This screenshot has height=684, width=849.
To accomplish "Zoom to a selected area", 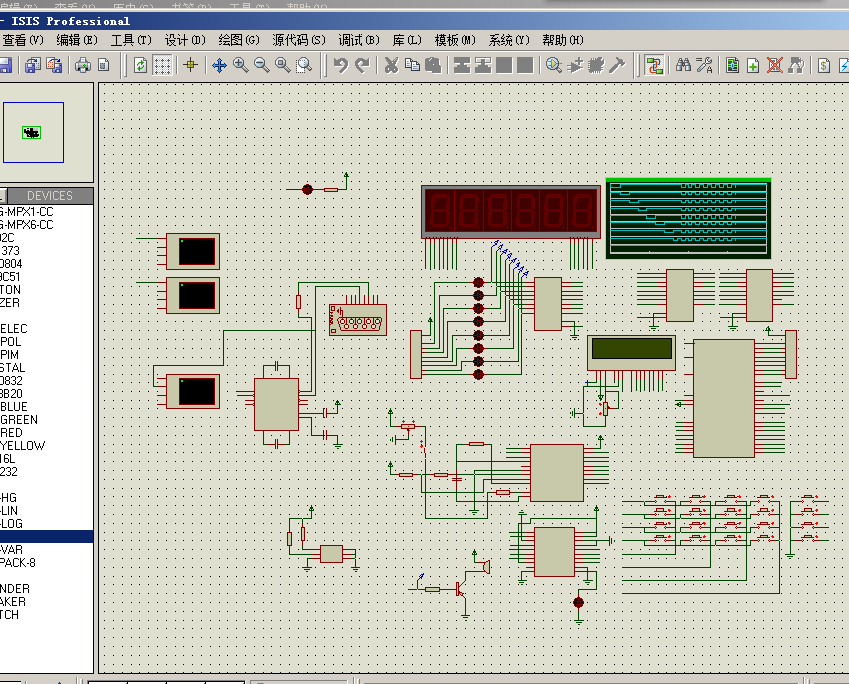I will pos(304,66).
